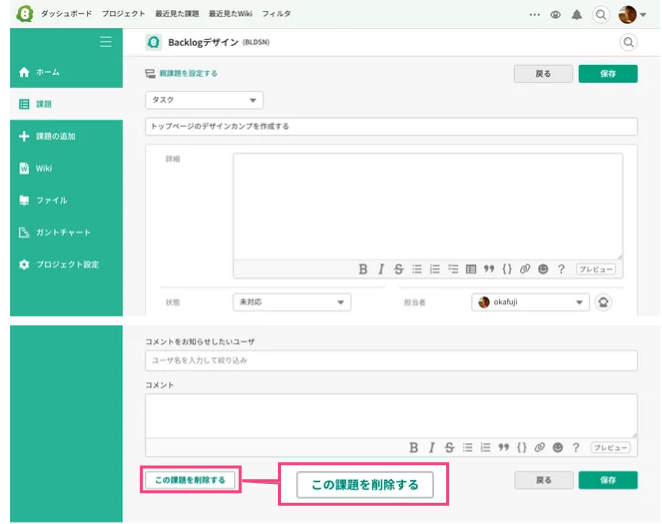This screenshot has width=662, height=524.
Task: Insert code block in comment editor
Action: (x=521, y=448)
